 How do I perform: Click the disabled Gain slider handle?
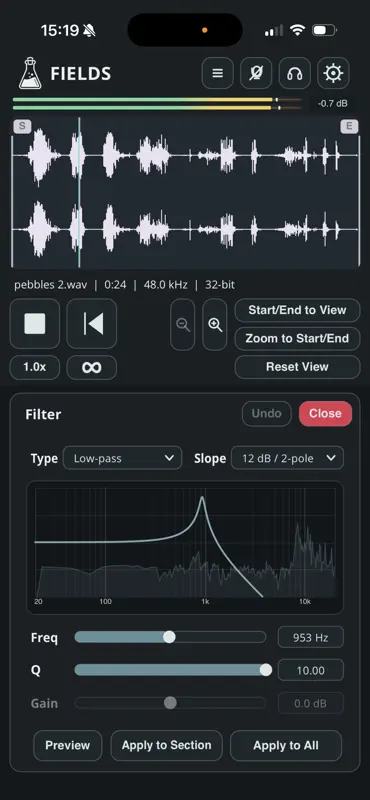[x=170, y=703]
